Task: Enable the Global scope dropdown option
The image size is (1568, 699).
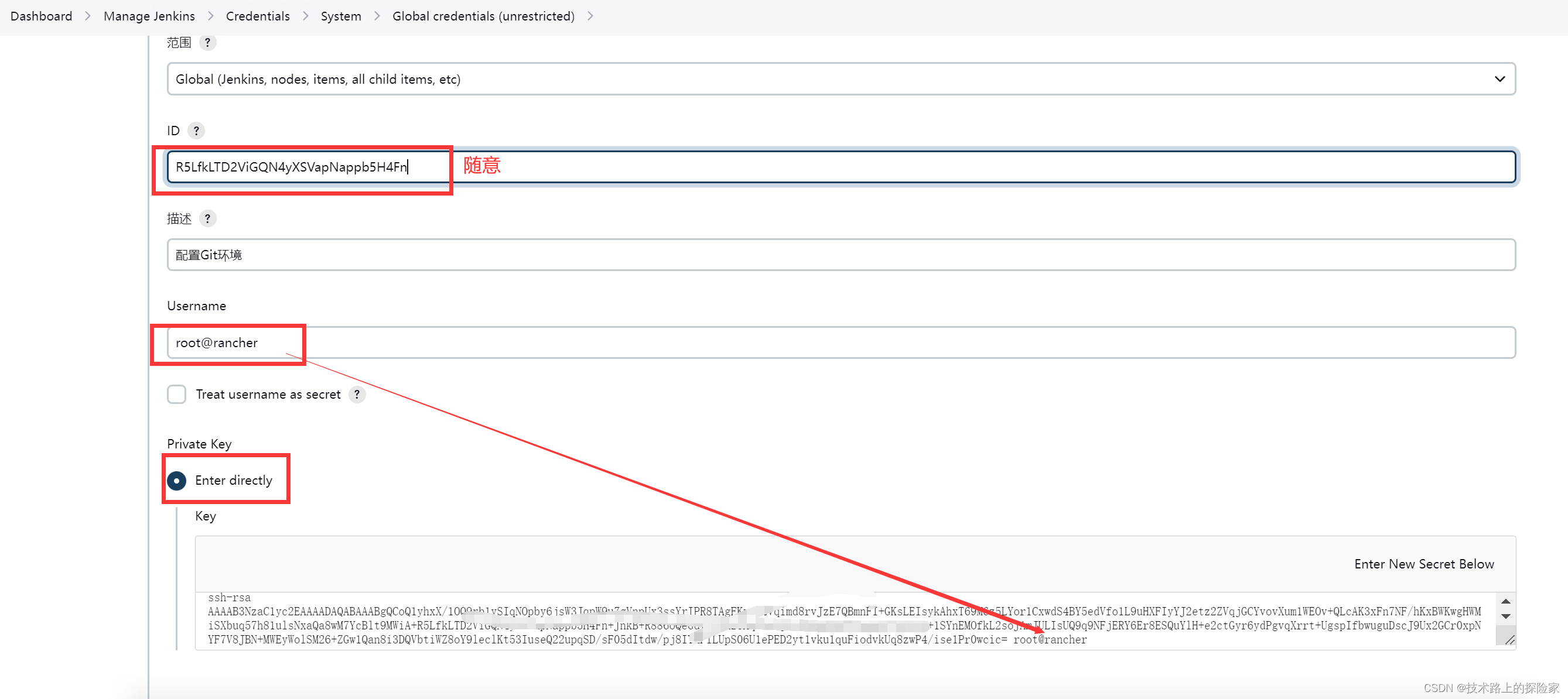Action: tap(839, 79)
